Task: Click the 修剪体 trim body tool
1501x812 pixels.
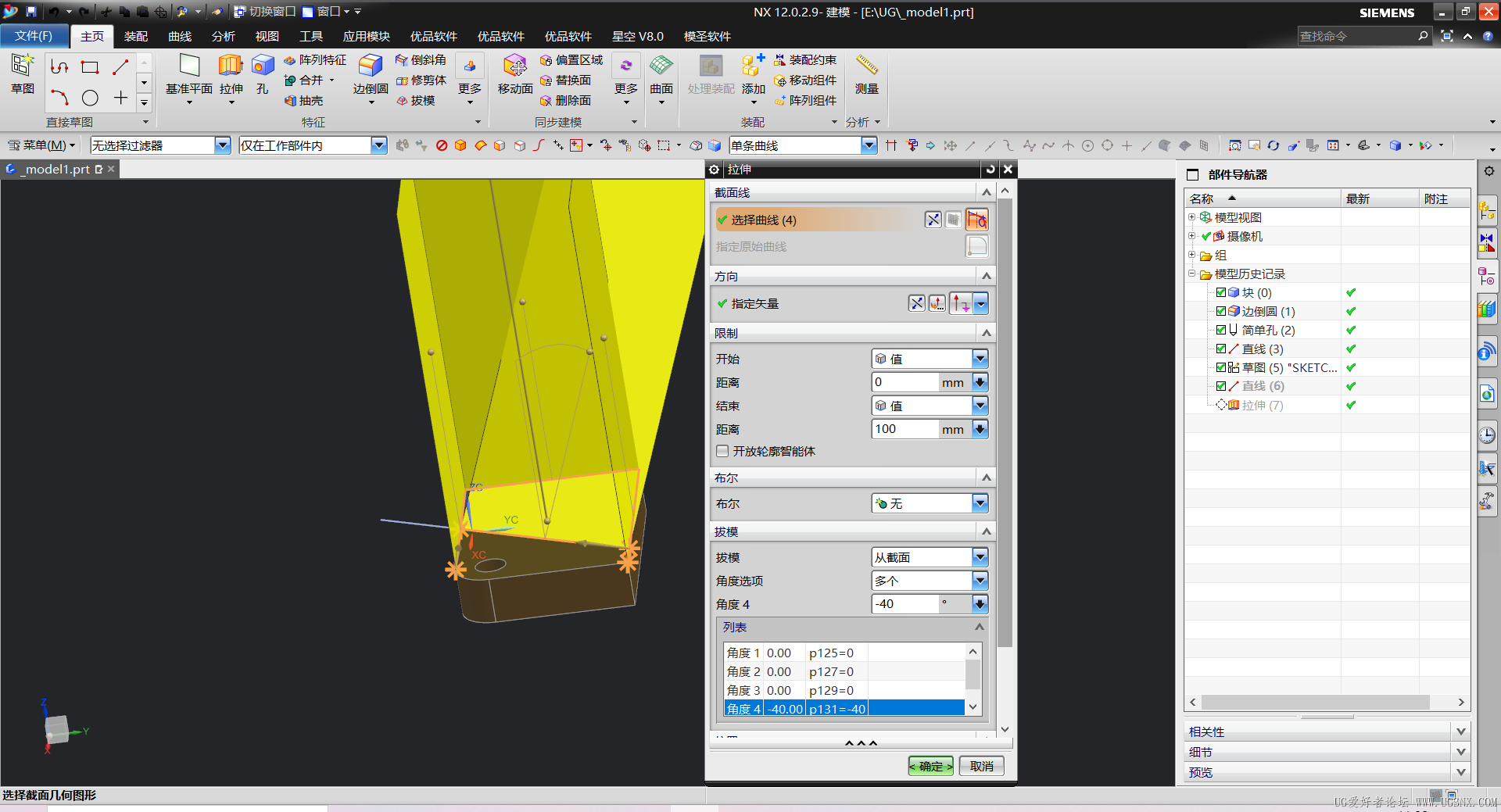Action: [x=421, y=80]
